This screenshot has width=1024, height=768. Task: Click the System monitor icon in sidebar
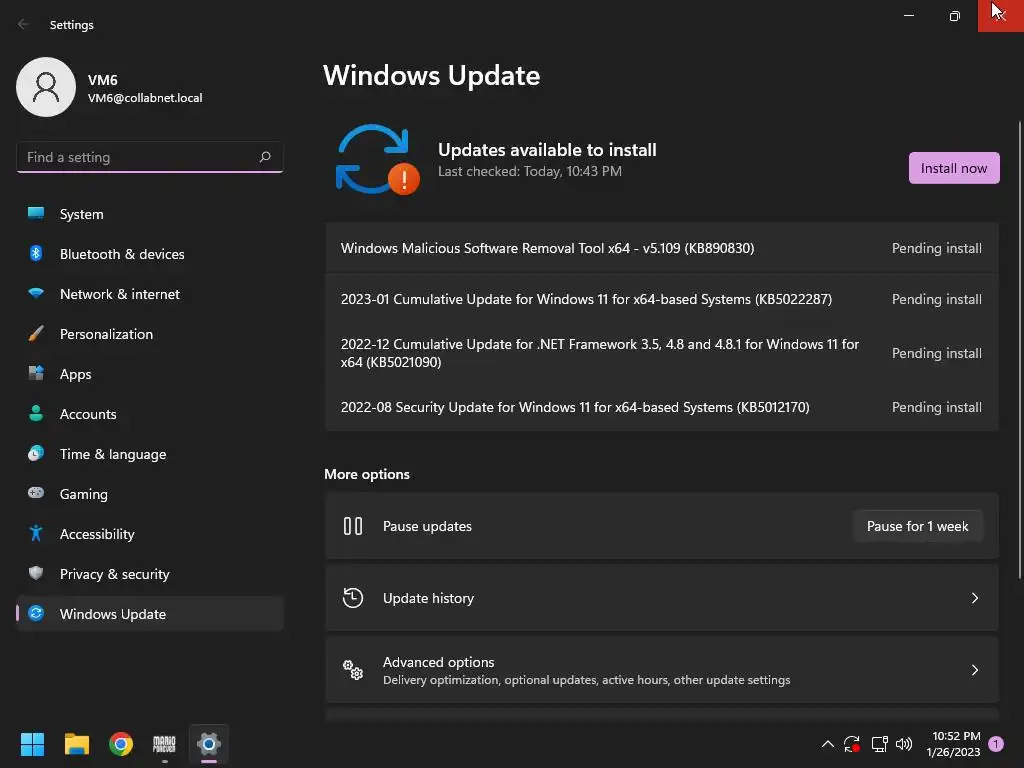[x=36, y=214]
